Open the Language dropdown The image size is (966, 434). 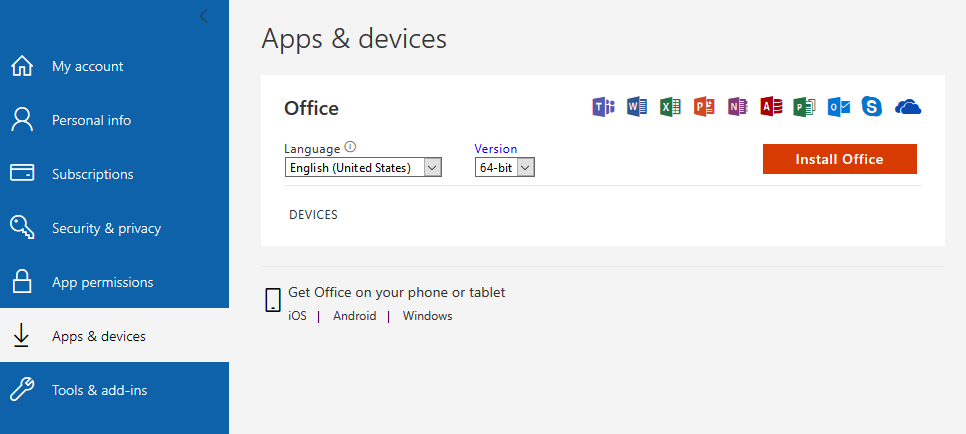(x=363, y=167)
